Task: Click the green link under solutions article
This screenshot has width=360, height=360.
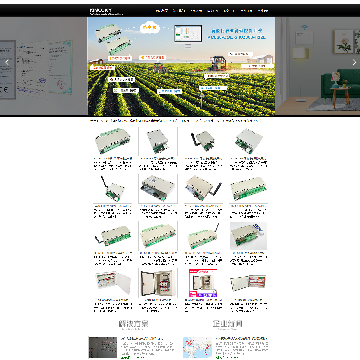Action: pyautogui.click(x=128, y=357)
